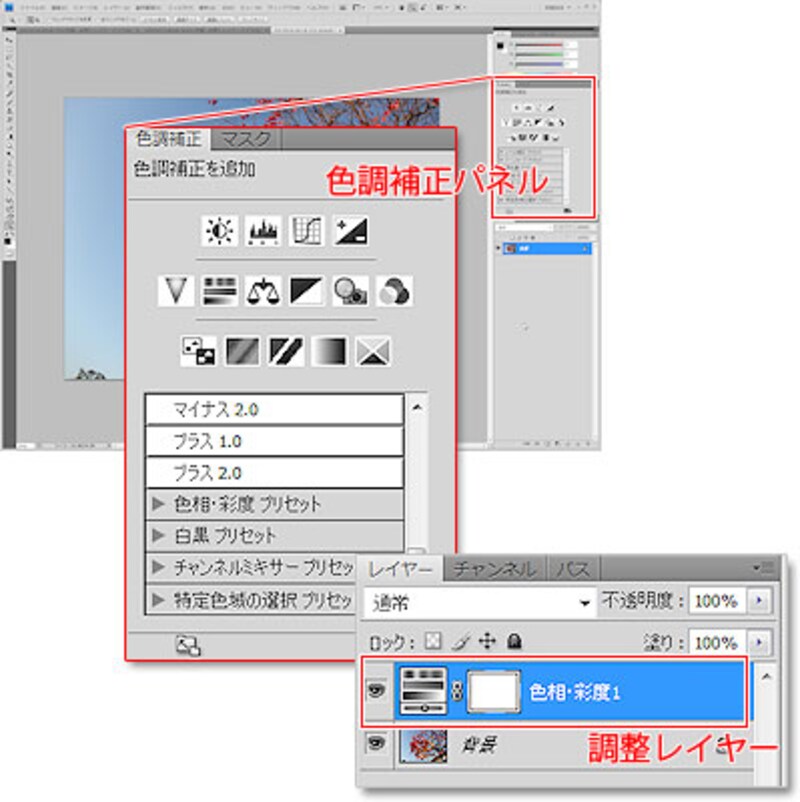Add a Black & White adjustment

pyautogui.click(x=306, y=291)
